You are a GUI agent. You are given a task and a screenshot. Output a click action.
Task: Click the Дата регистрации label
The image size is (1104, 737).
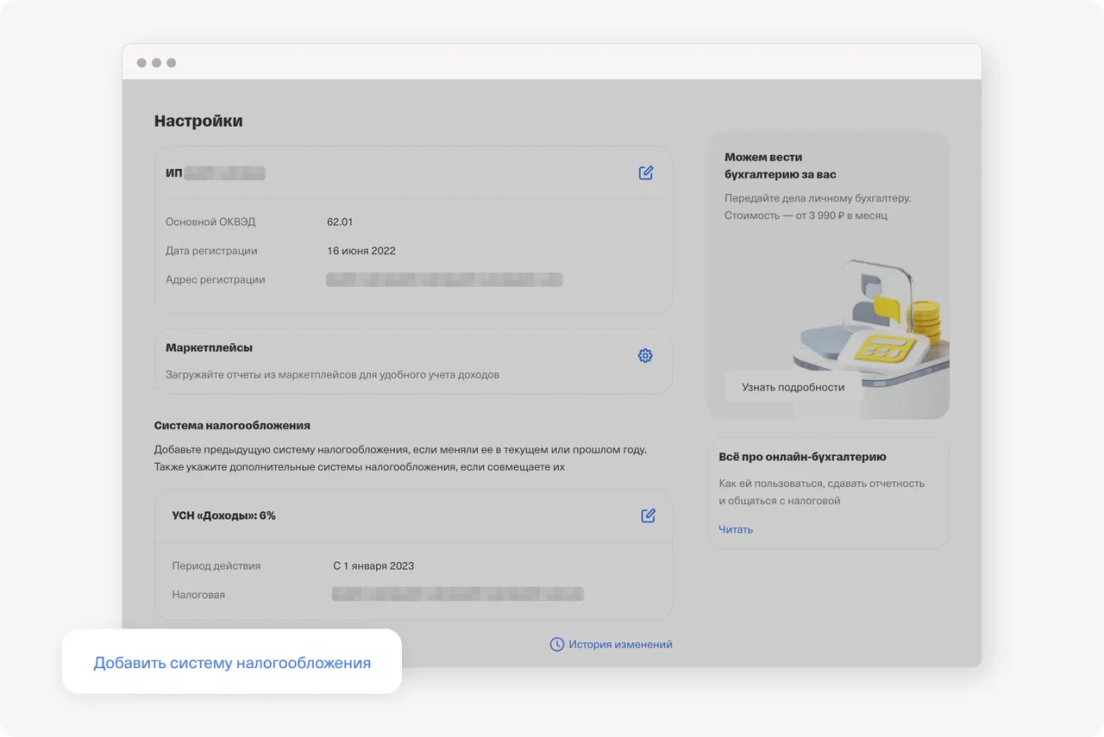(x=211, y=251)
